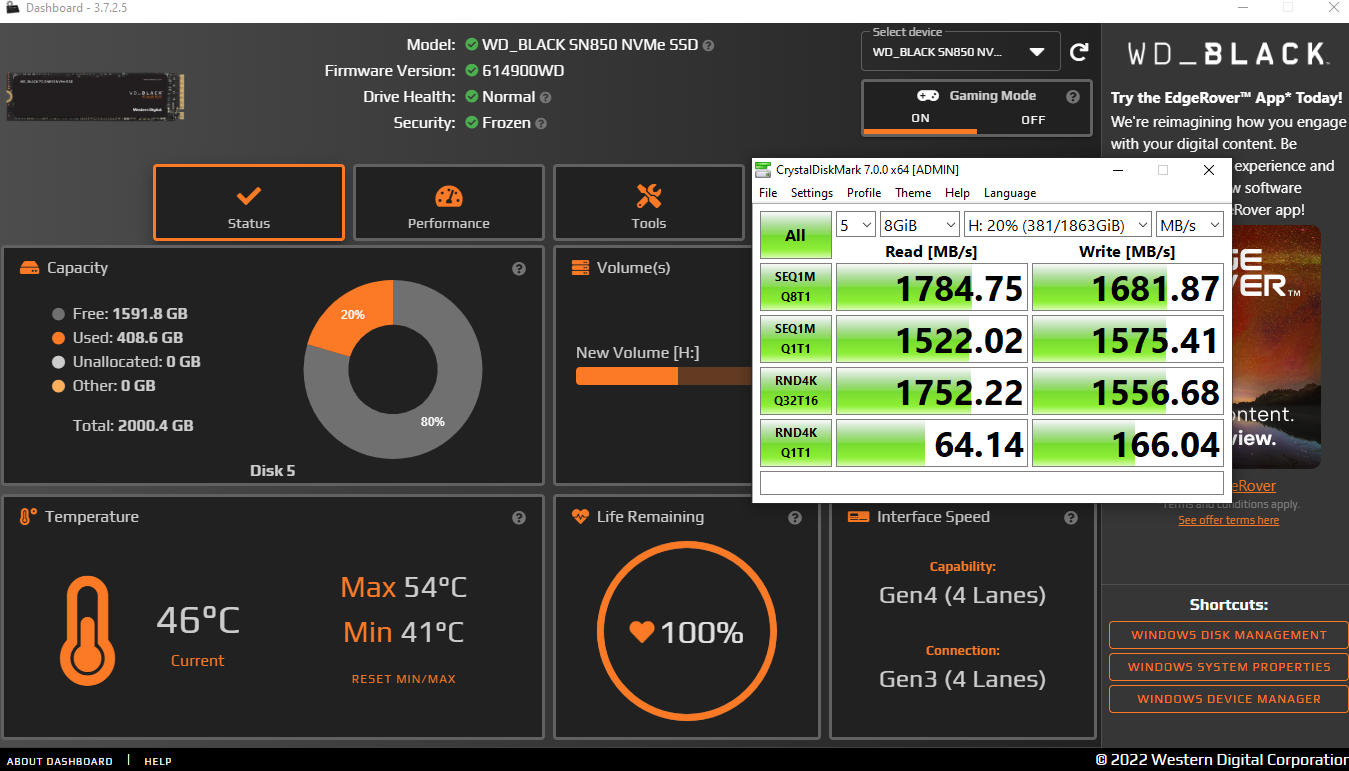The height and width of the screenshot is (771, 1349).
Task: Open CrystalDiskMark Theme menu
Action: coord(913,193)
